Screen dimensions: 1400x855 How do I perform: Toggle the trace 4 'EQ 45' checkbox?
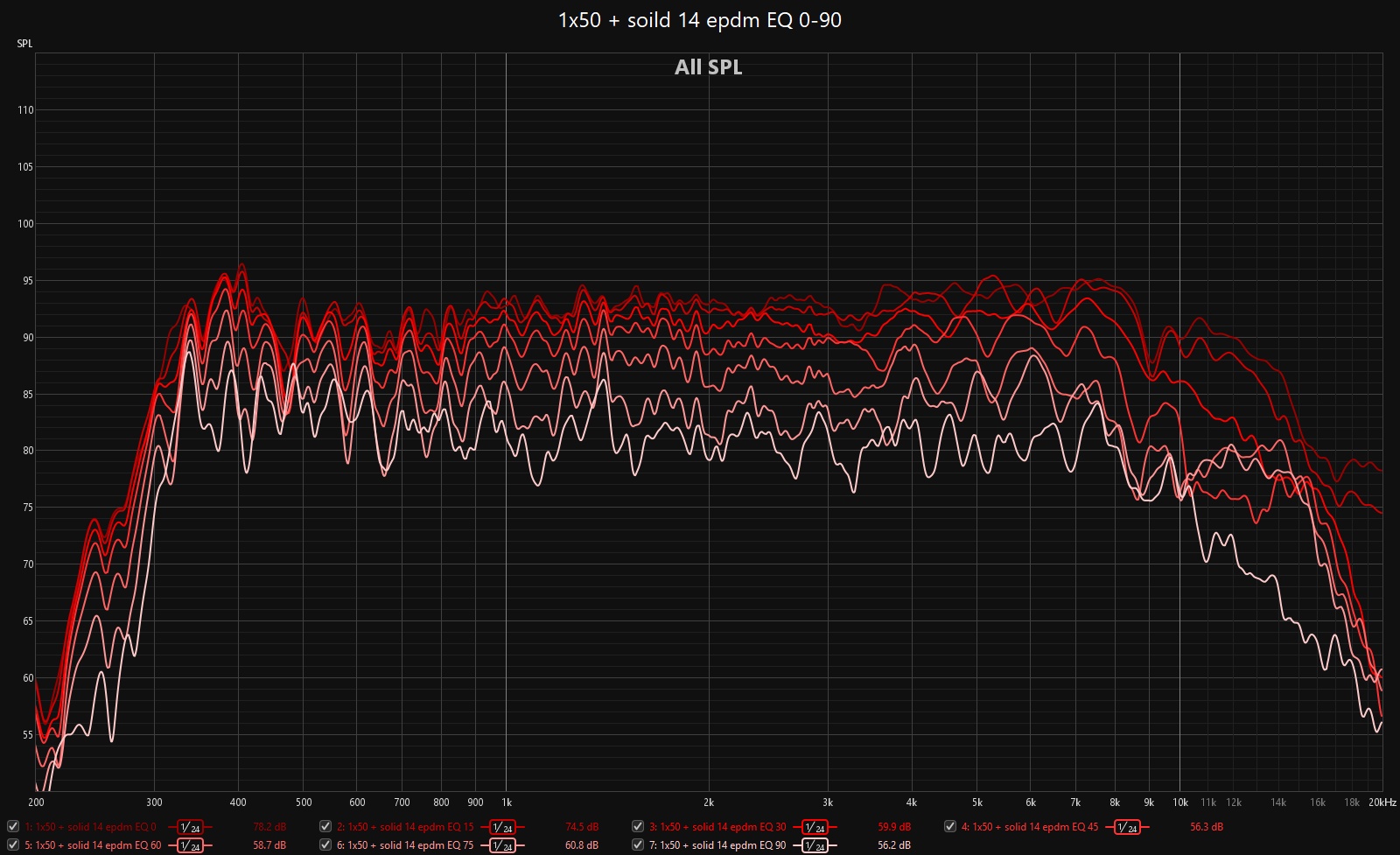coord(950,826)
